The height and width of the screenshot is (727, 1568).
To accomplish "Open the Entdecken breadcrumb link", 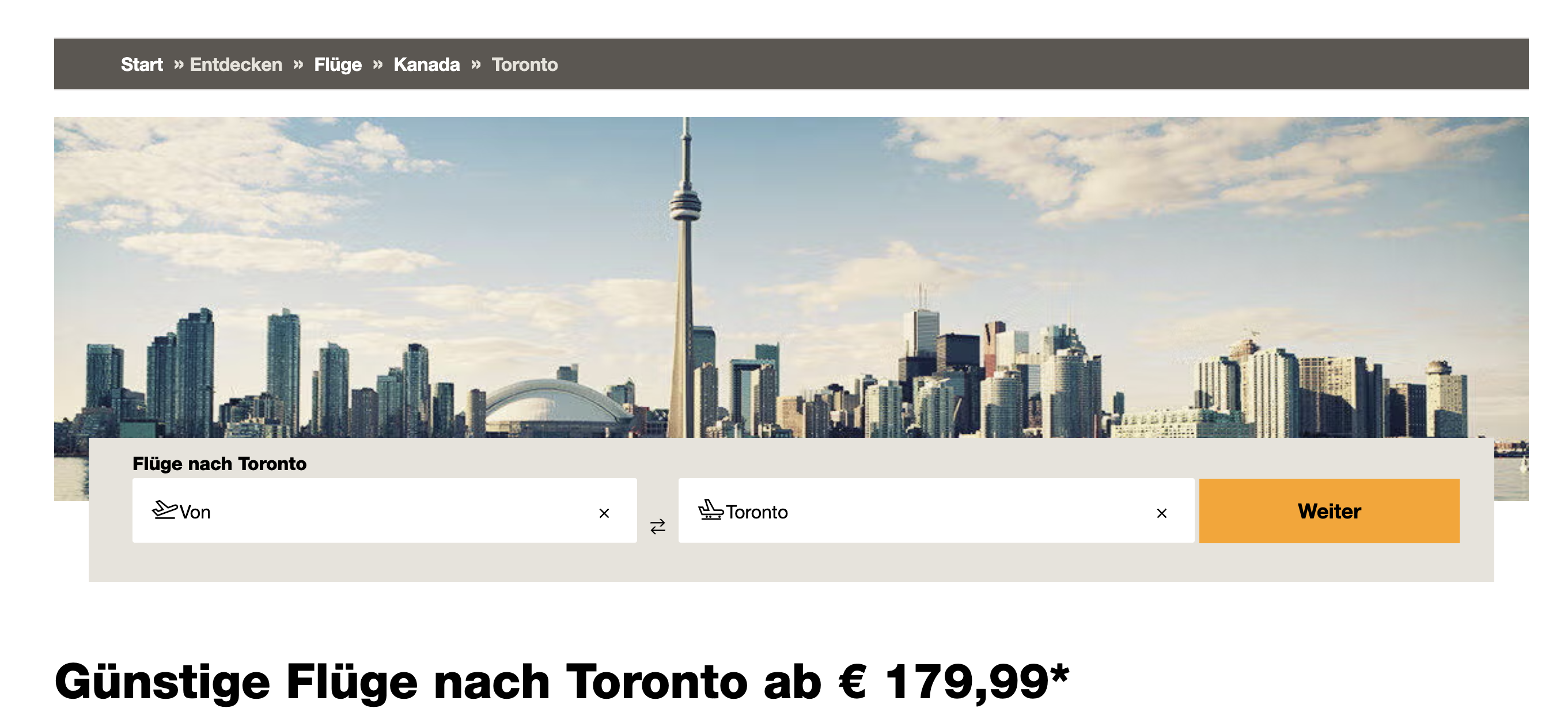I will click(x=236, y=65).
